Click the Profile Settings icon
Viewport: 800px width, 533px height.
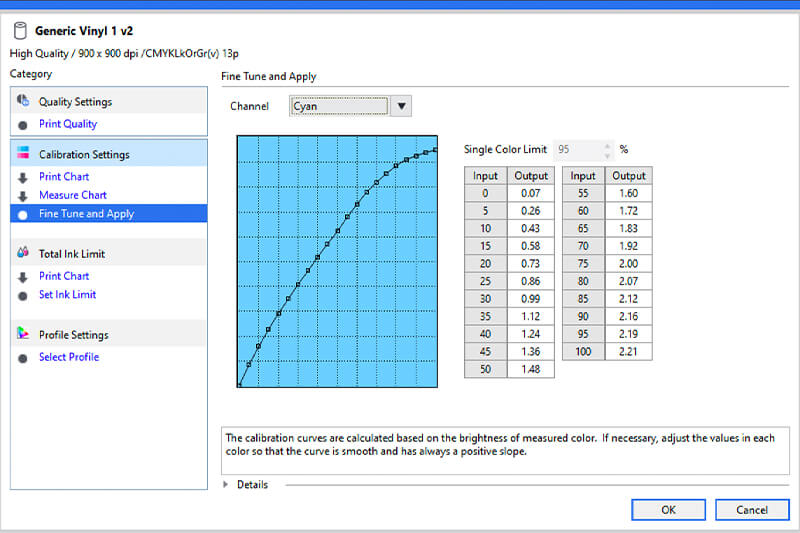point(23,334)
